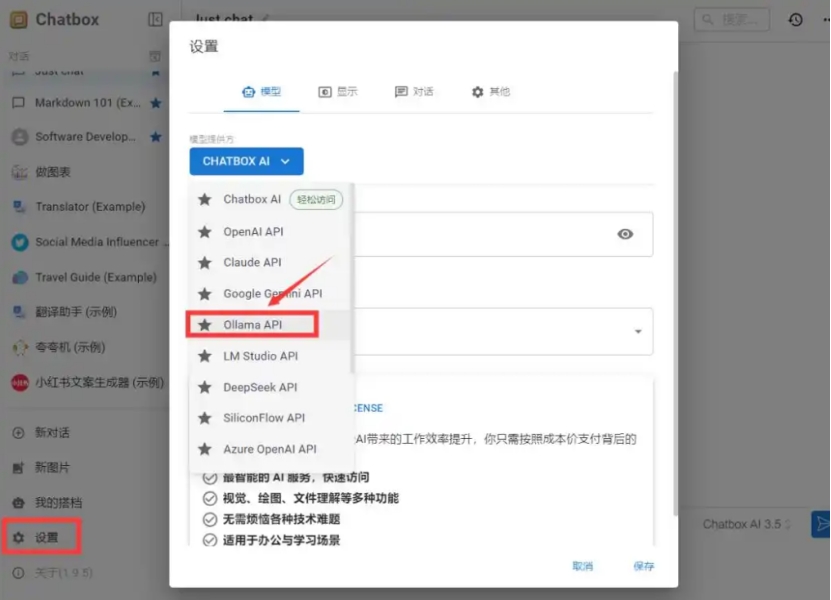Click 保存 to save settings
This screenshot has width=831, height=600.
point(644,566)
